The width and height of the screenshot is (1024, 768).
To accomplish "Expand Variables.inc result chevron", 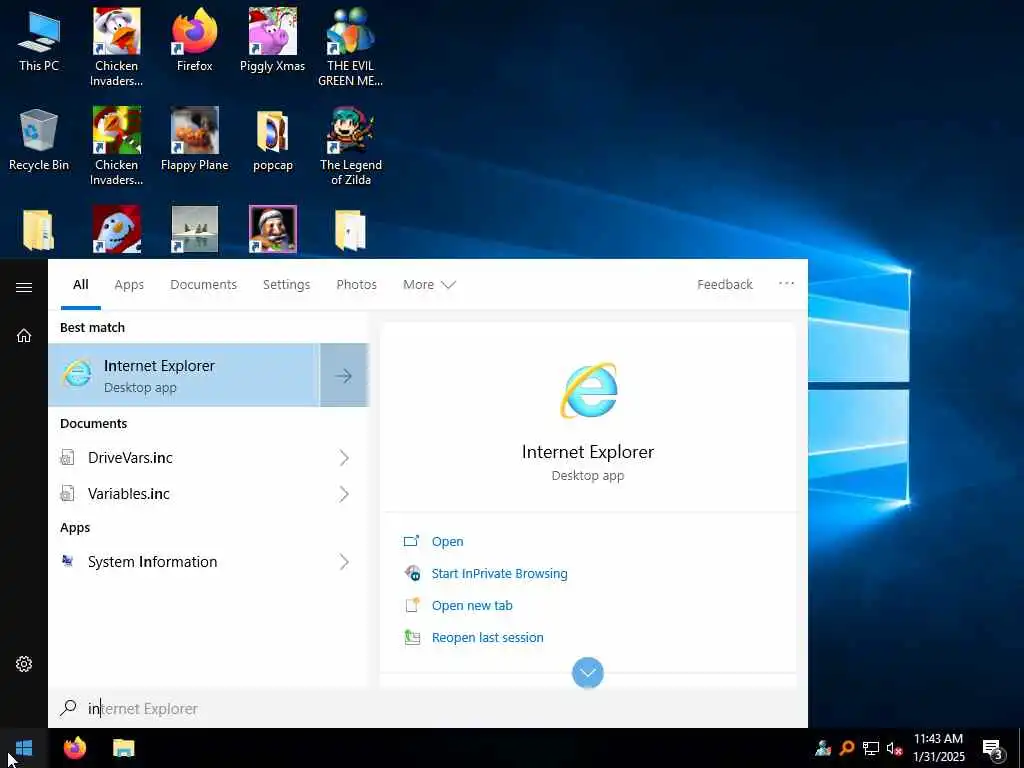I will [344, 494].
